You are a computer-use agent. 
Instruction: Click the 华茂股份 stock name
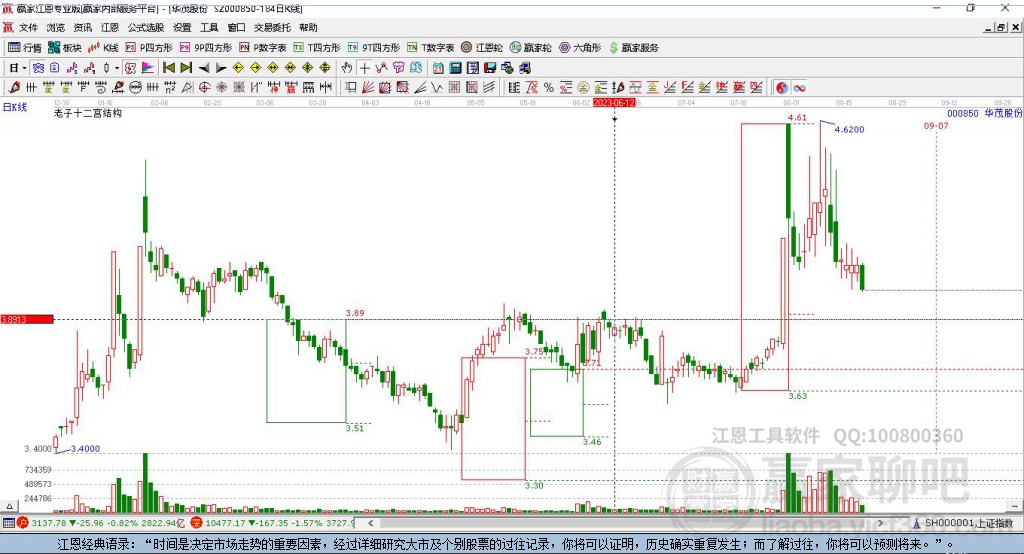click(x=1003, y=113)
